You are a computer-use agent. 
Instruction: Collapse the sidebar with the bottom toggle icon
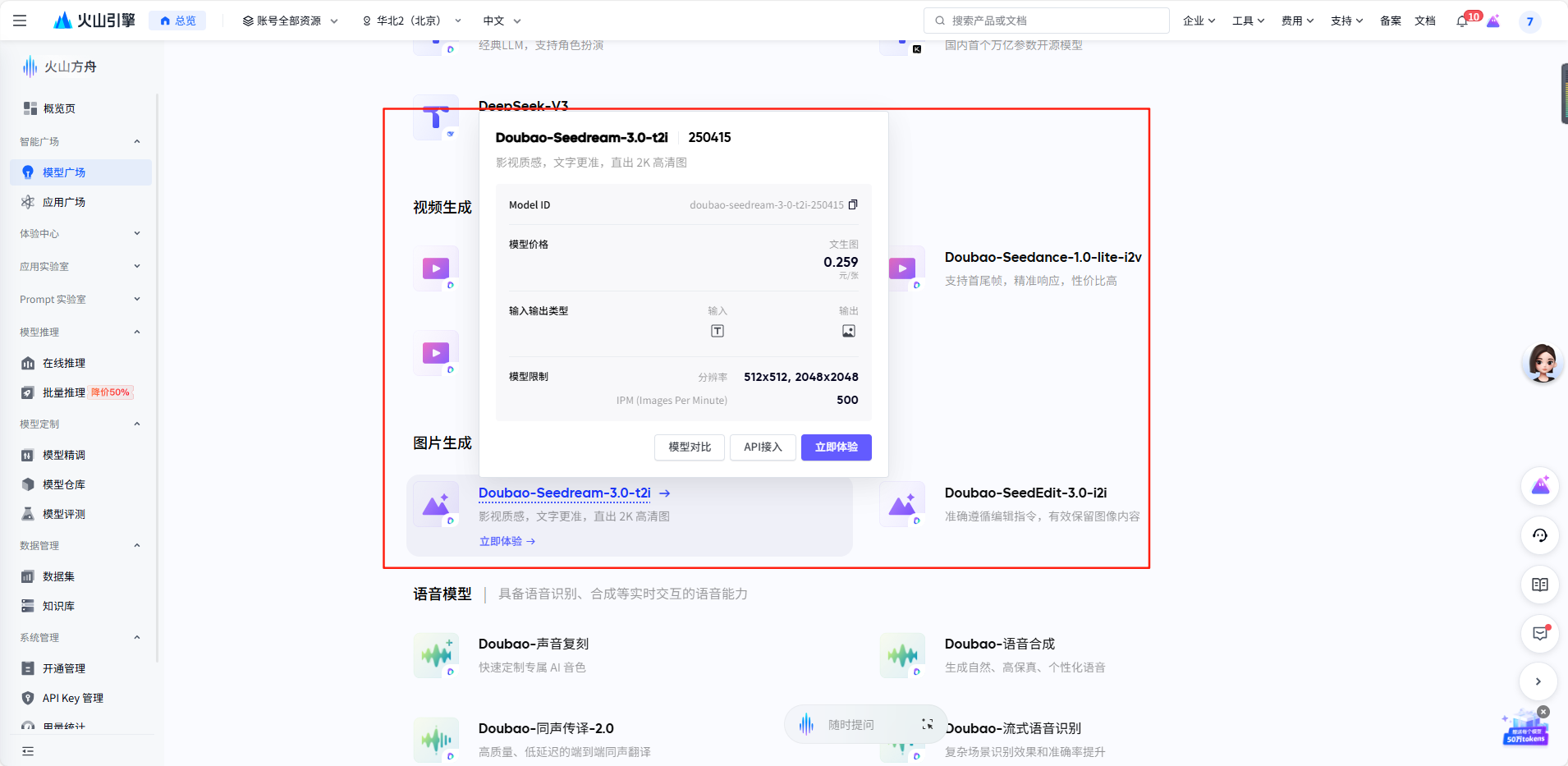[28, 751]
